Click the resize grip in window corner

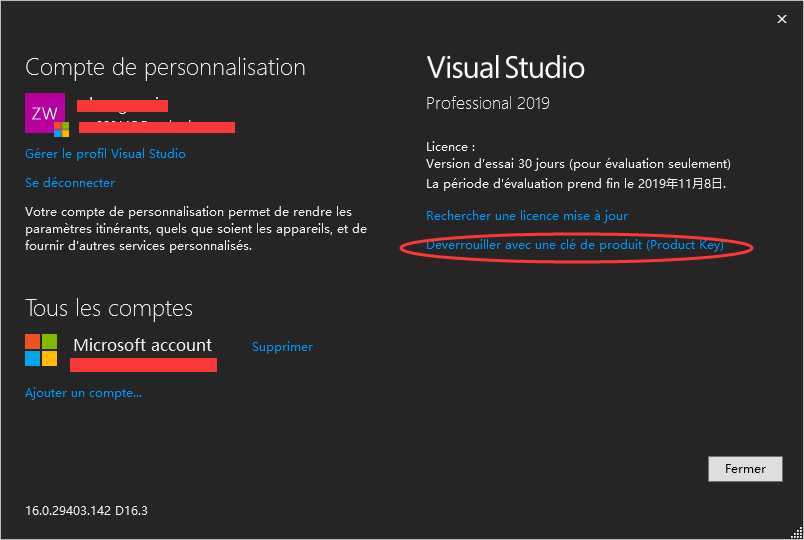[x=797, y=533]
